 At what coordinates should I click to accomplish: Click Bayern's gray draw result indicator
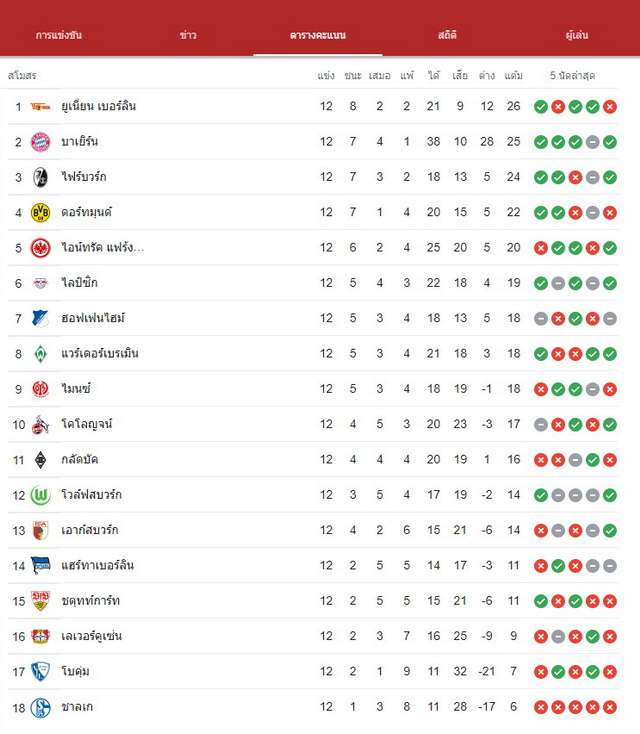click(592, 142)
